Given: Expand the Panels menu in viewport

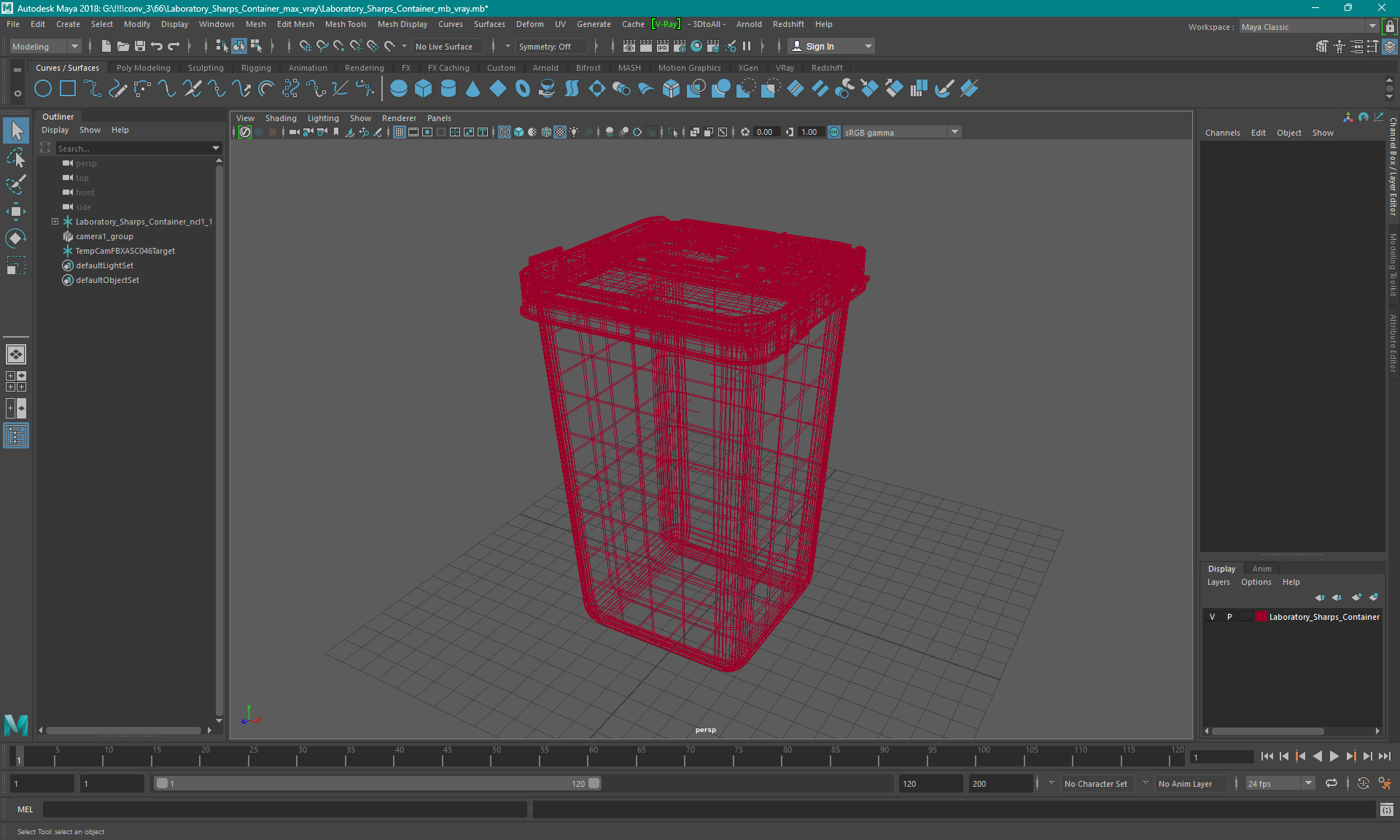Looking at the screenshot, I should point(440,118).
